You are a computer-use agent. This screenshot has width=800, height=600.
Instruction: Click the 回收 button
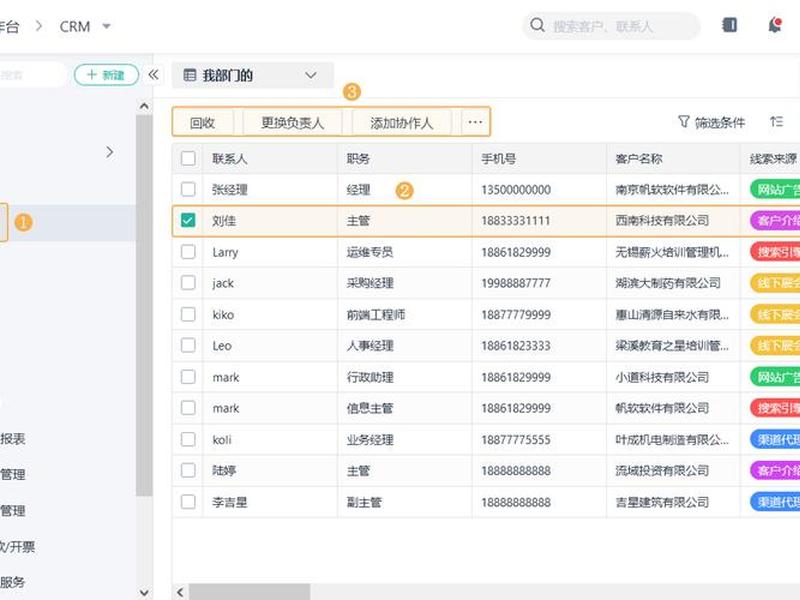(x=203, y=122)
